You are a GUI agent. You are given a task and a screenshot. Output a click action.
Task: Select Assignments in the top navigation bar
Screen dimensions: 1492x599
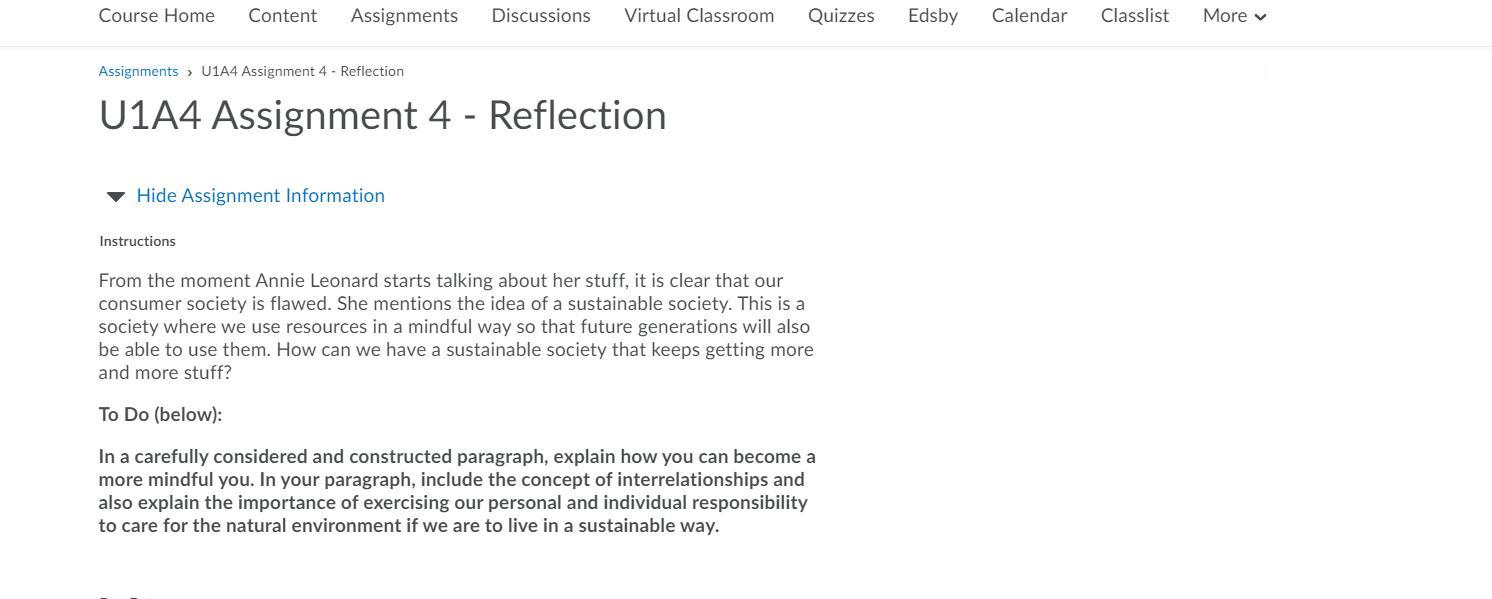click(404, 16)
